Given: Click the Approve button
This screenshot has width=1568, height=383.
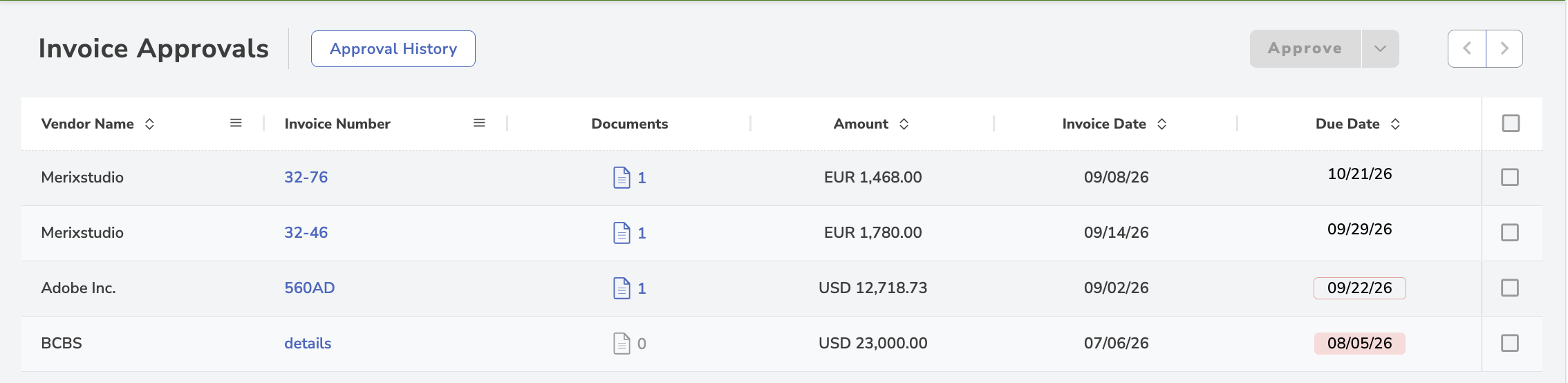Looking at the screenshot, I should [1305, 48].
